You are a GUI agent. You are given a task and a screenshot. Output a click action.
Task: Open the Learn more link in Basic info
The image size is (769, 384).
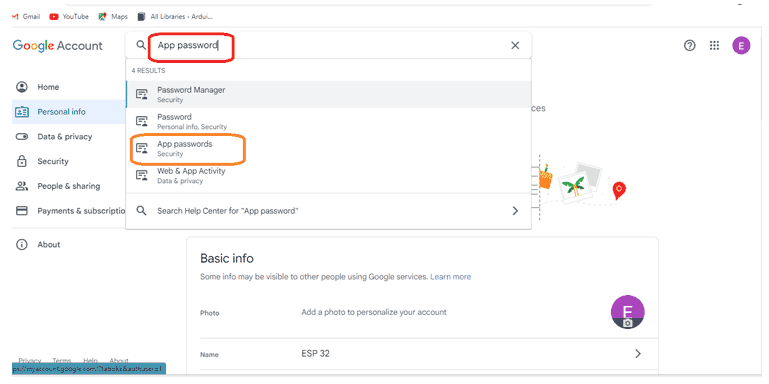pyautogui.click(x=451, y=277)
